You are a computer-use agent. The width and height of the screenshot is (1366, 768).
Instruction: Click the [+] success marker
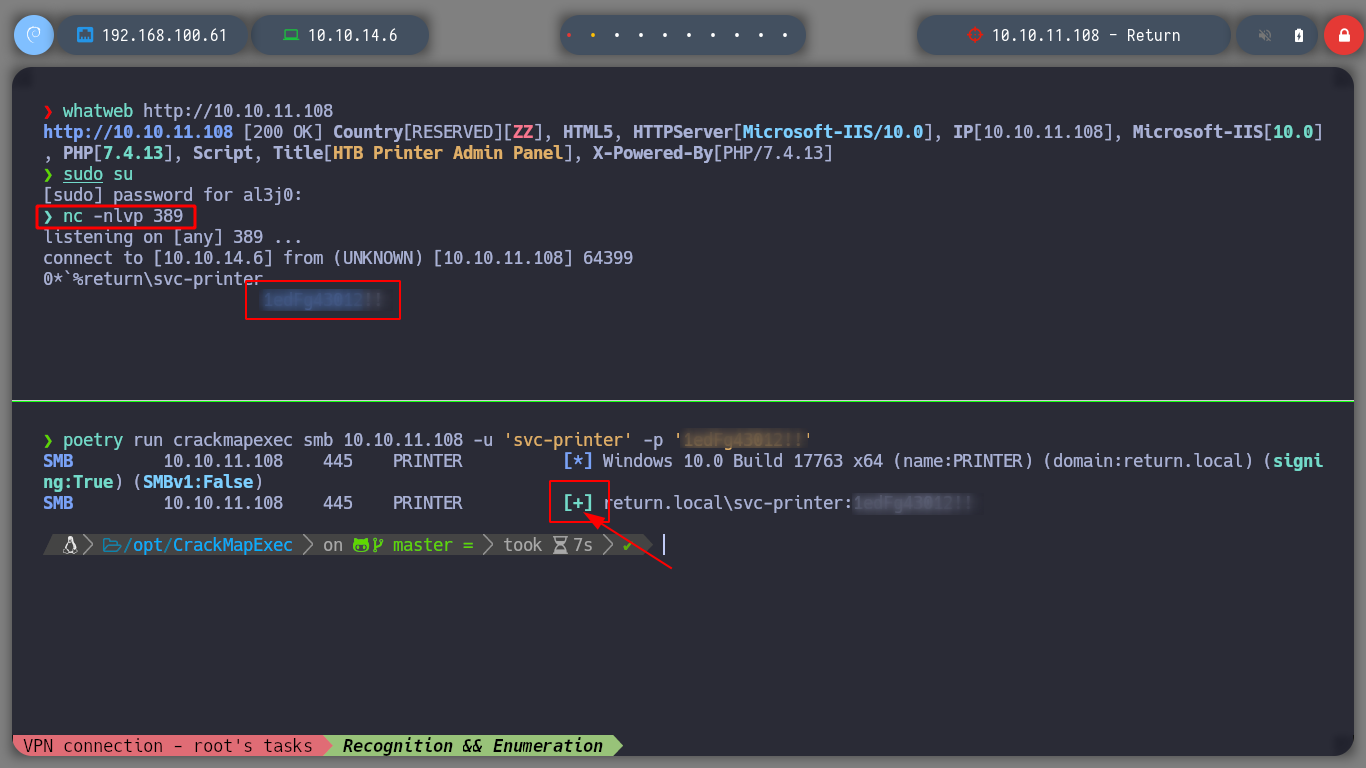coord(578,502)
